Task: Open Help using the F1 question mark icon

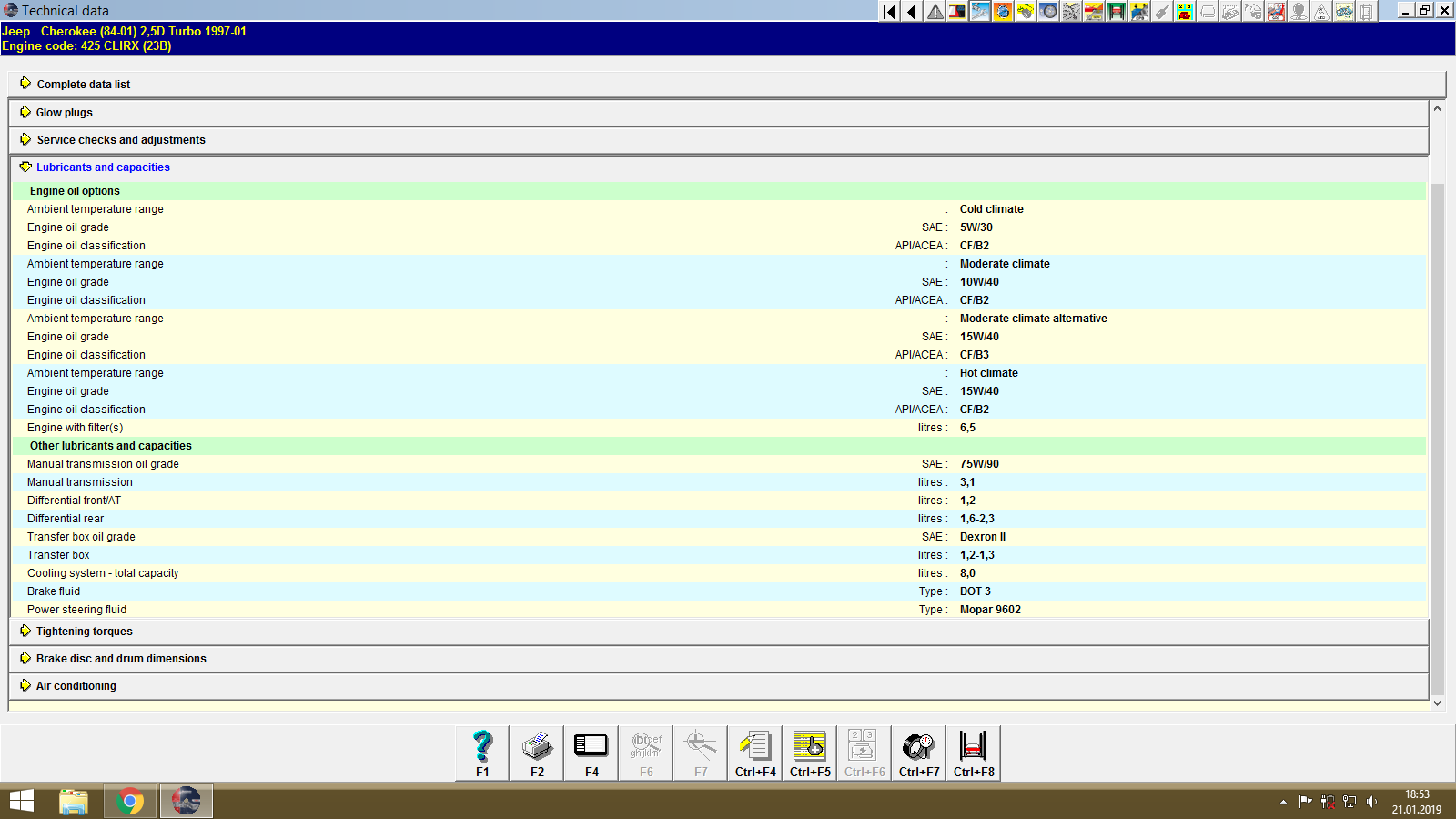Action: [x=481, y=753]
